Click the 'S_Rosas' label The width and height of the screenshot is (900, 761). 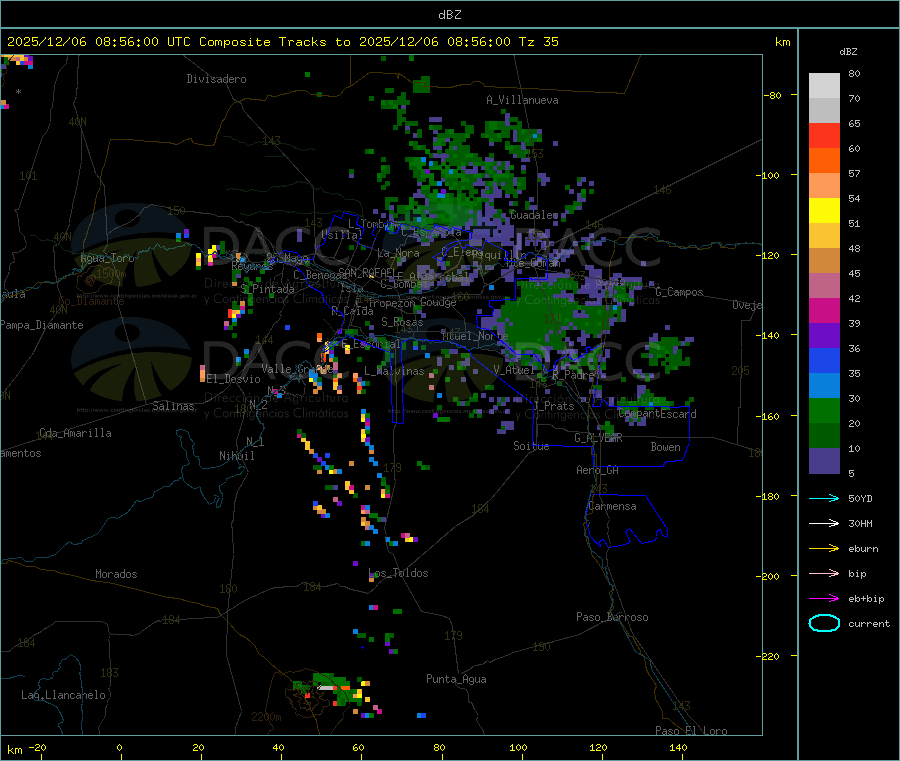[x=402, y=322]
